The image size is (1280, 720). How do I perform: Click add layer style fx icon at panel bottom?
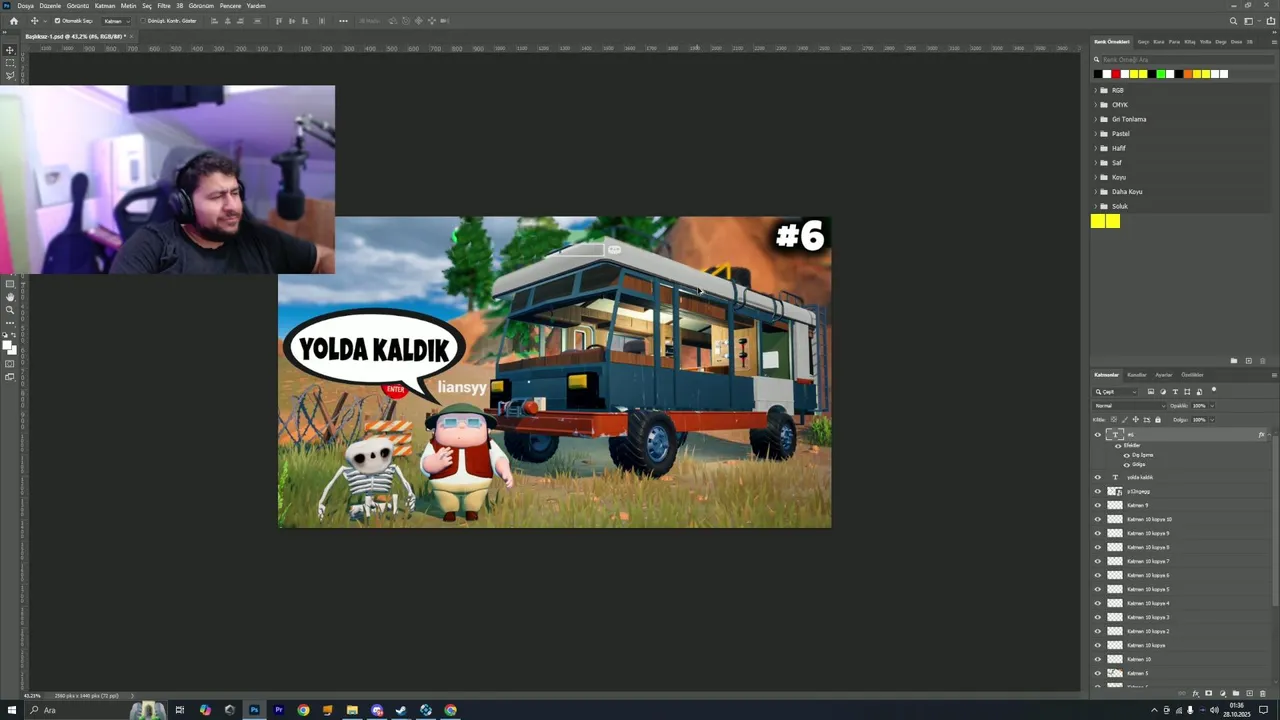[1196, 693]
